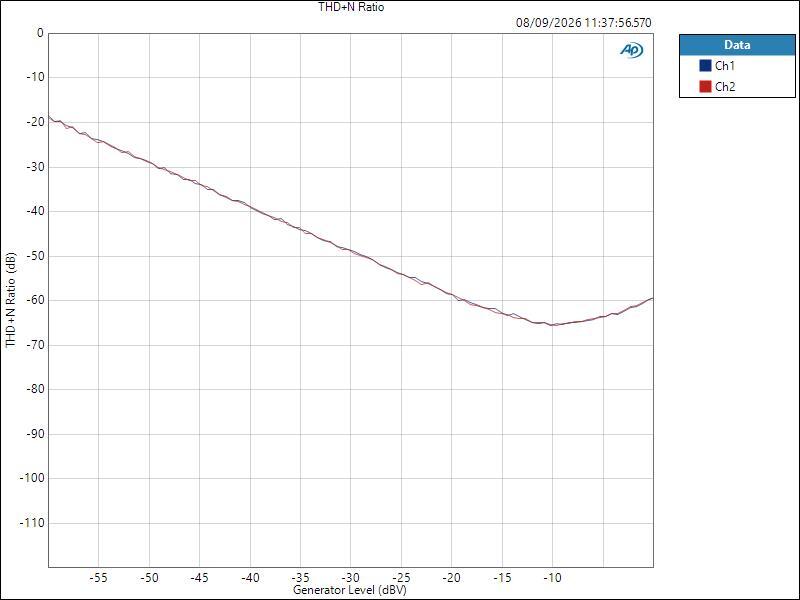Click the -20 y-axis tick label
This screenshot has height=600, width=800.
pos(35,122)
